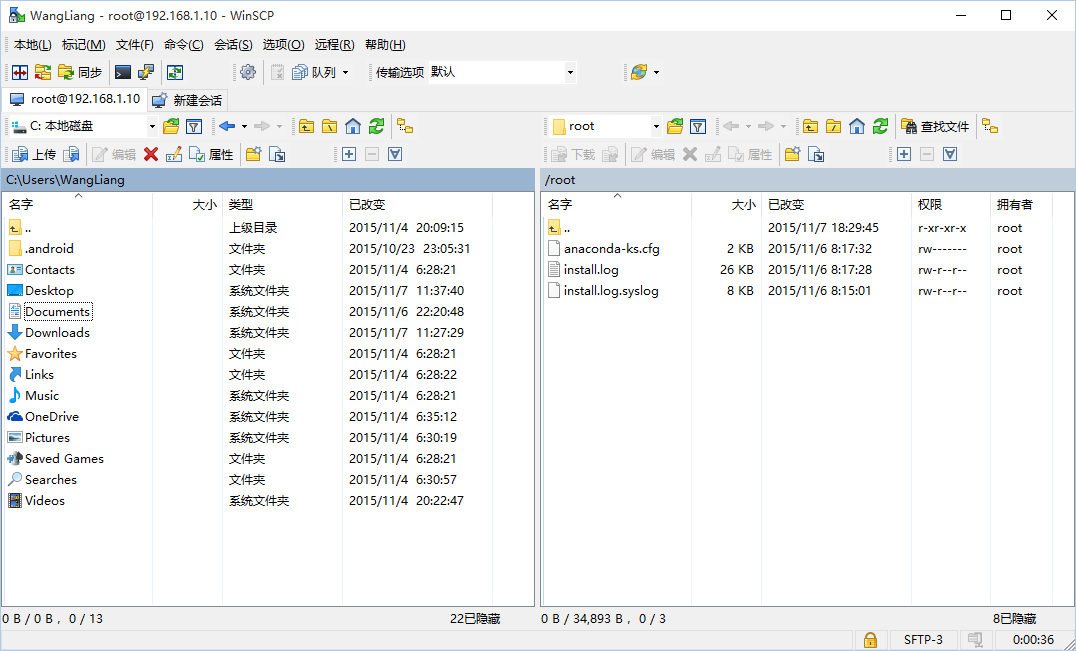
Task: Go to root directory in remote panel
Action: [x=834, y=126]
